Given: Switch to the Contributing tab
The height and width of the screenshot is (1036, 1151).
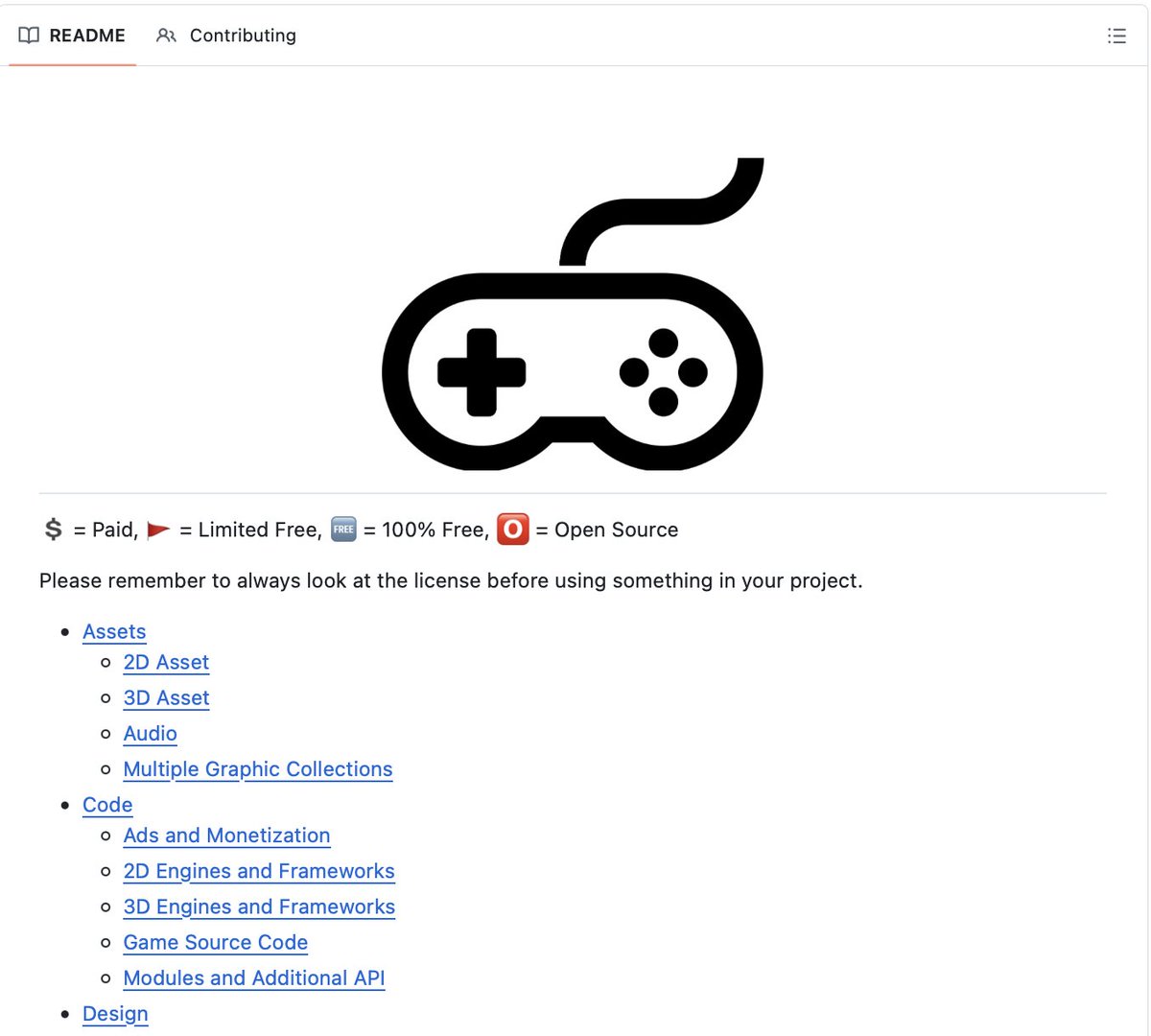Looking at the screenshot, I should tap(226, 35).
